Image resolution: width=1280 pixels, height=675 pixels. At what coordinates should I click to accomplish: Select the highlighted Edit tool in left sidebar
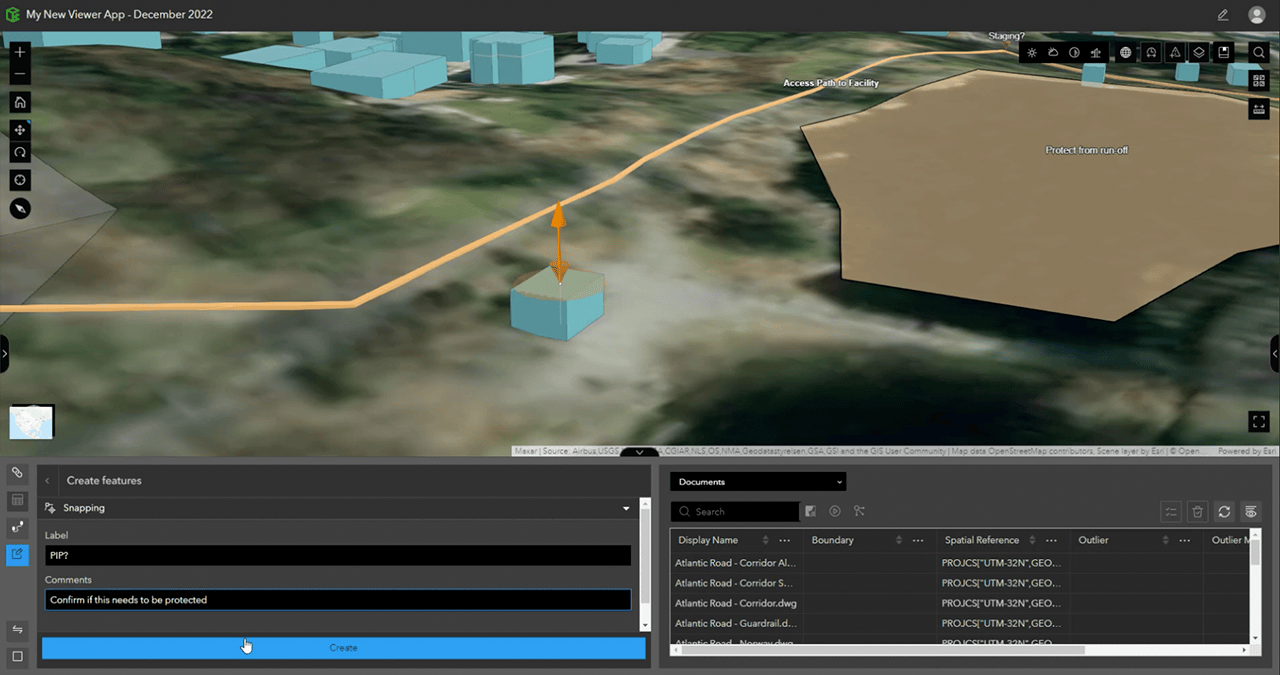click(16, 554)
